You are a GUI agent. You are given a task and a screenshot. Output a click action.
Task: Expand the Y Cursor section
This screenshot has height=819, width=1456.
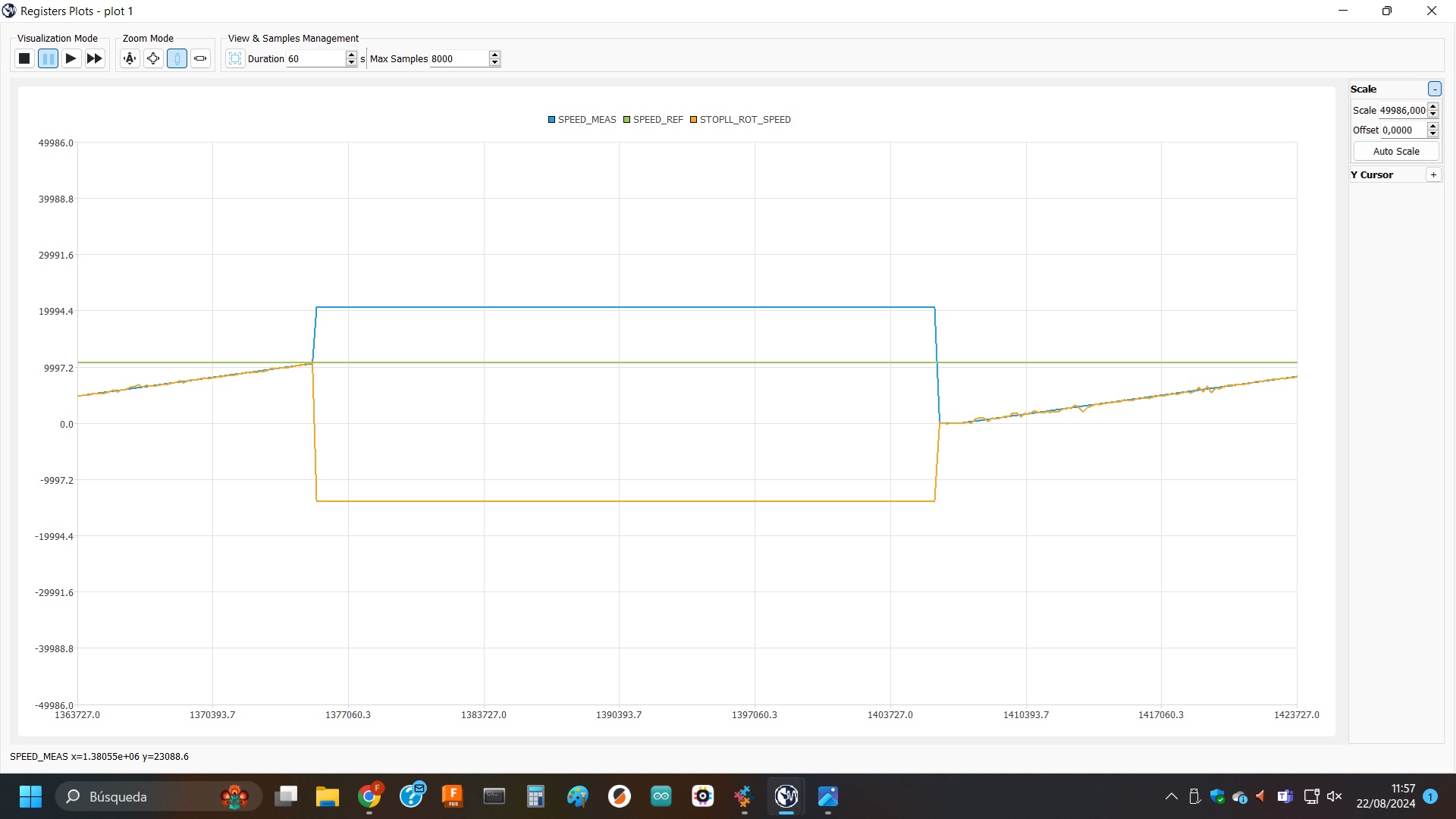[1433, 174]
